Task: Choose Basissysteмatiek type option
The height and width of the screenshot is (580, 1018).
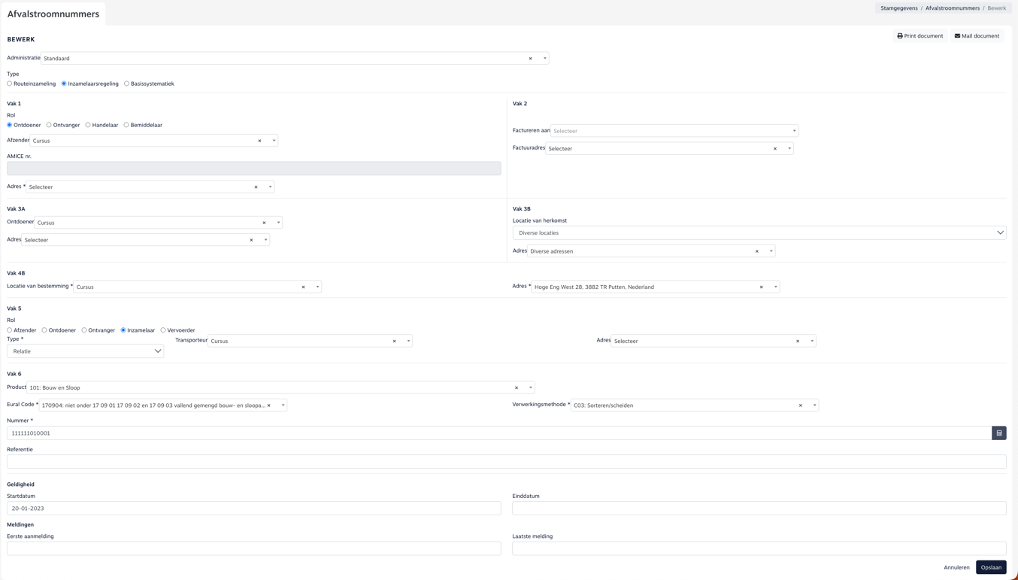Action: pos(126,84)
